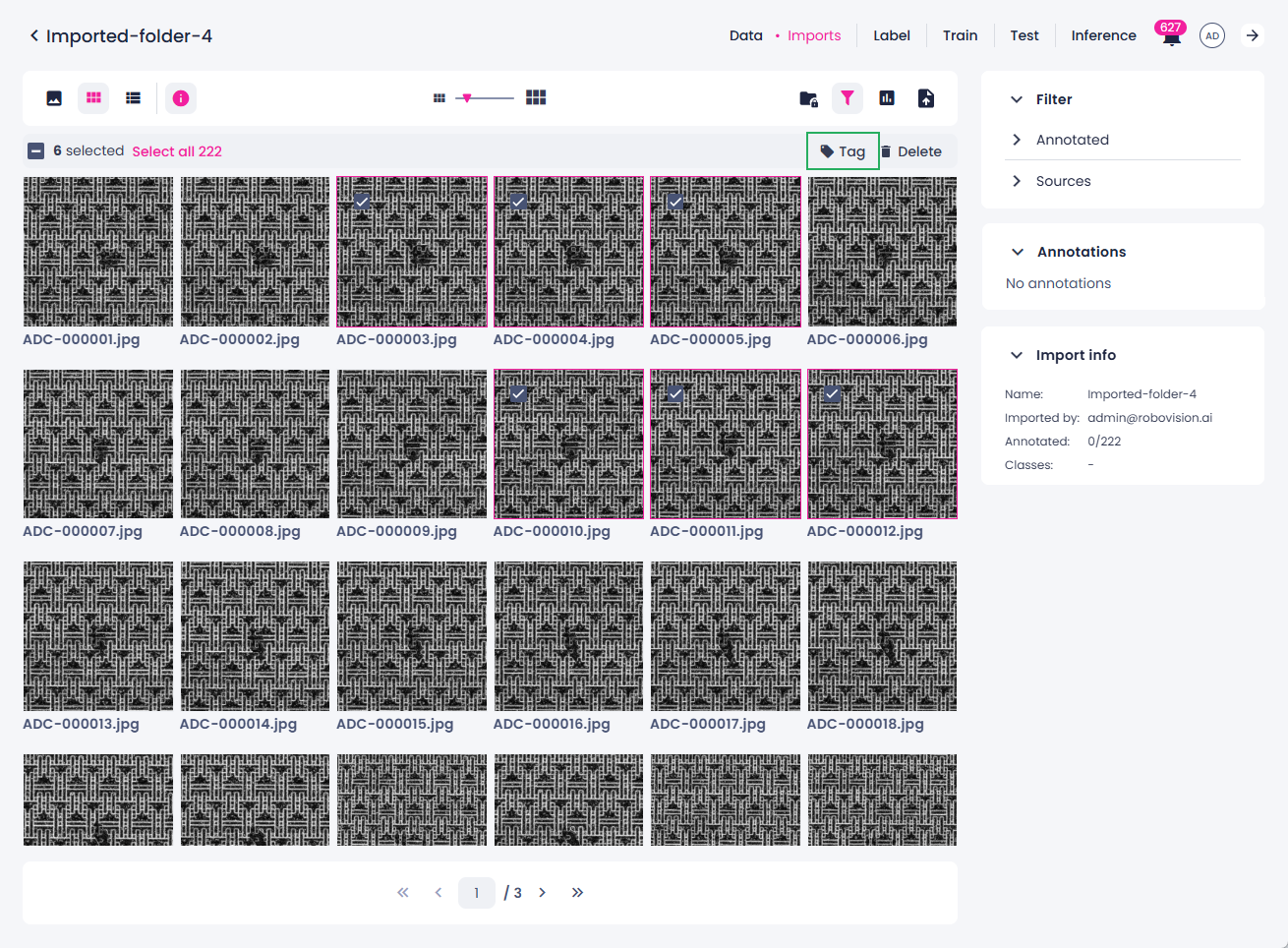Image resolution: width=1288 pixels, height=948 pixels.
Task: Expand the Sources filter
Action: point(1017,181)
